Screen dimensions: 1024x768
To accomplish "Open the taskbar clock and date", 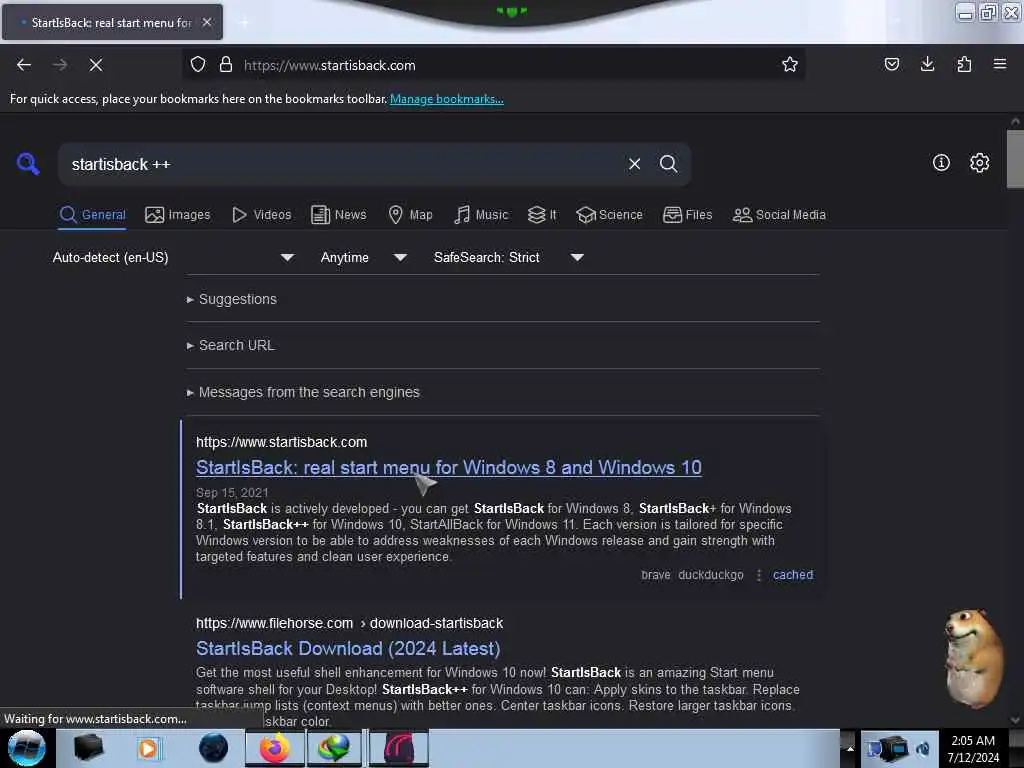I will tap(973, 749).
